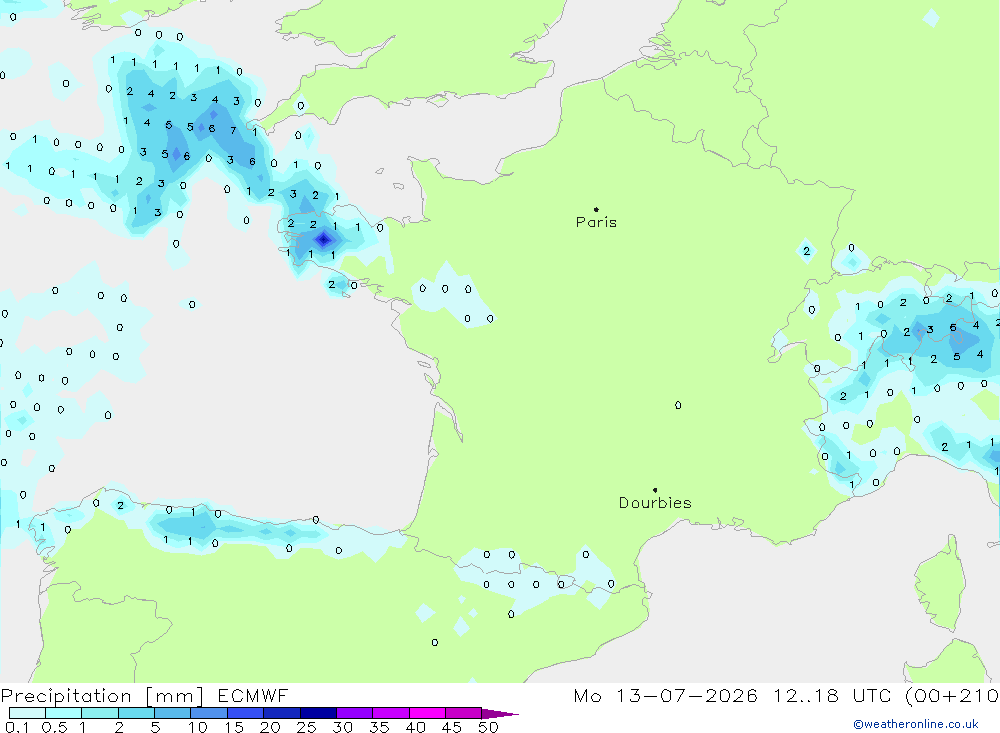Viewport: 1000px width, 733px height.
Task: Click the 25–30 mm dark blue legend swatch
Action: 318,713
